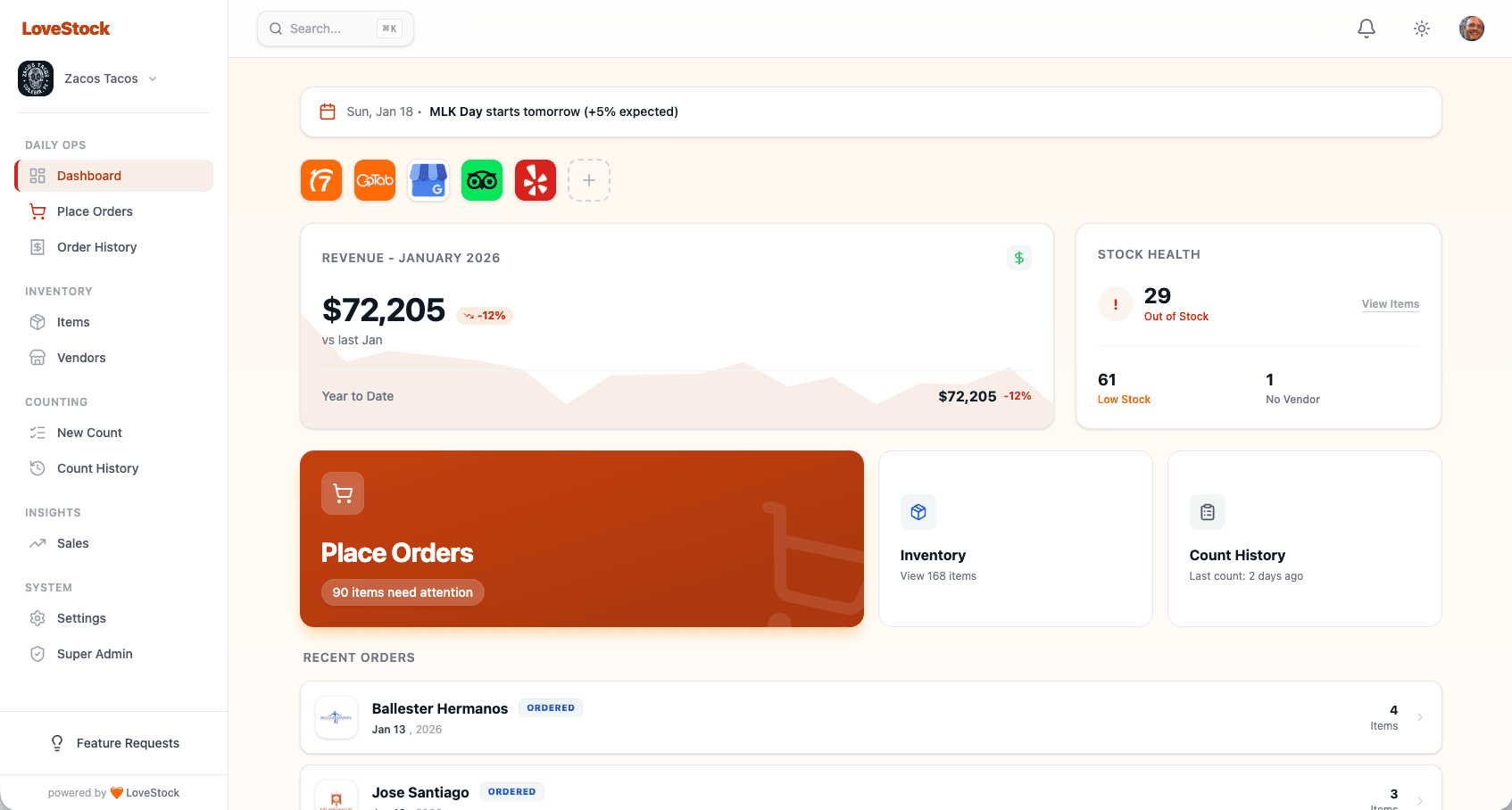The width and height of the screenshot is (1512, 810).
Task: Select the Resy integration icon
Action: (x=320, y=179)
